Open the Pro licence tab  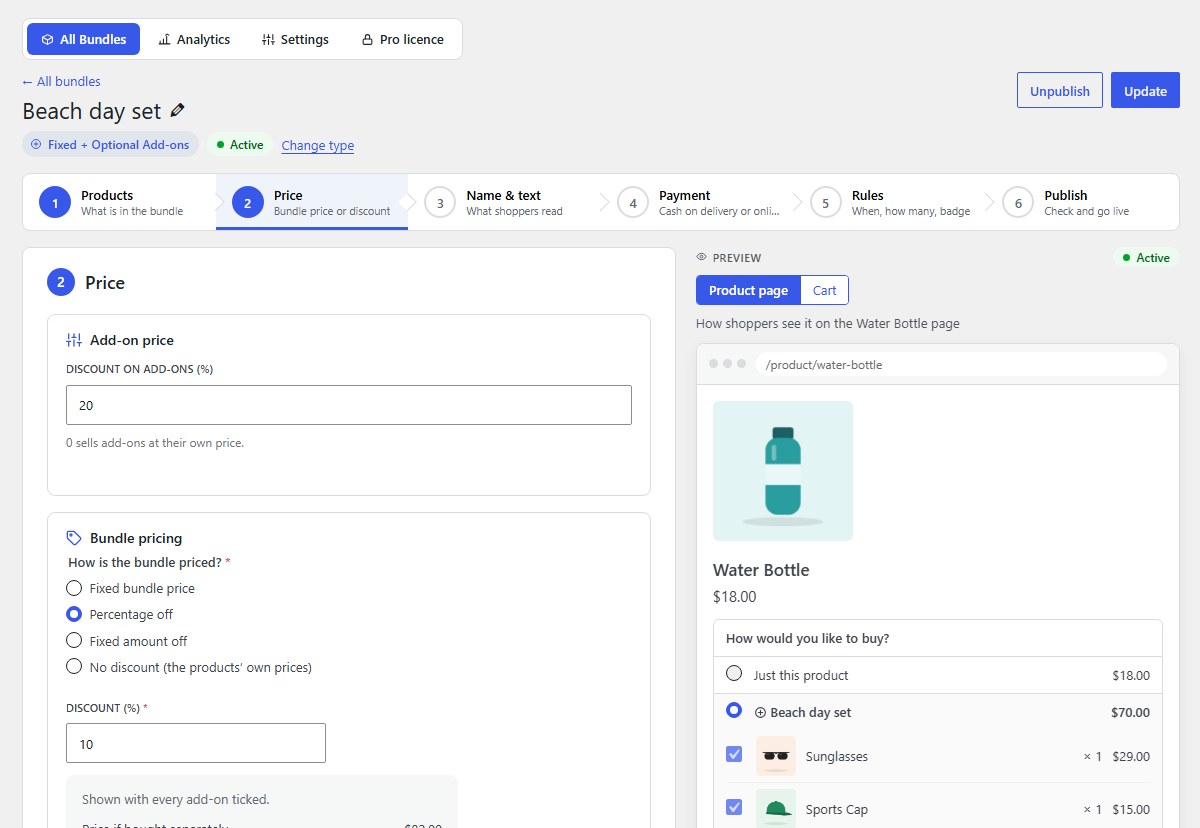tap(402, 39)
